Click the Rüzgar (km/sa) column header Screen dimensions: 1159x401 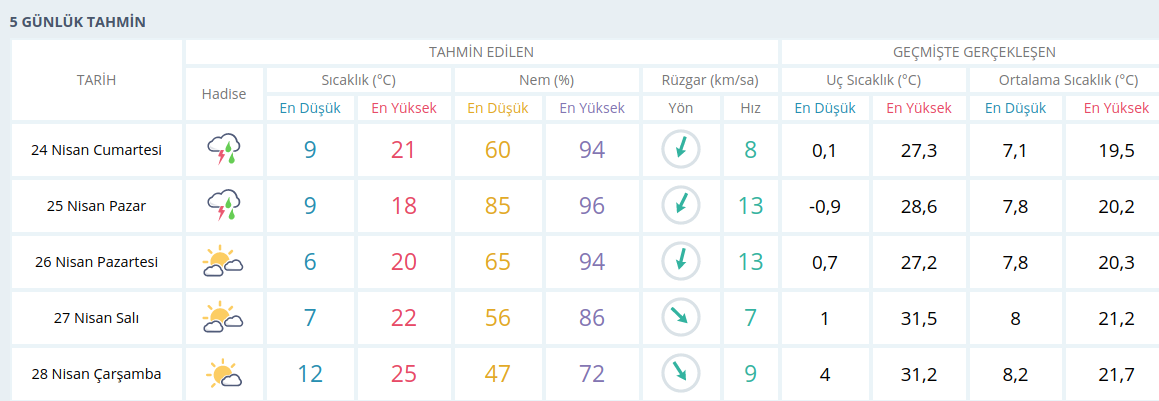709,80
